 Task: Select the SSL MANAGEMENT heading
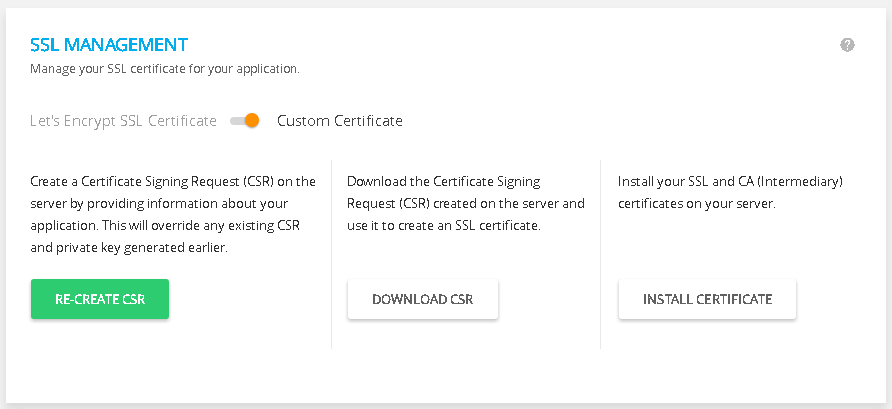(109, 44)
